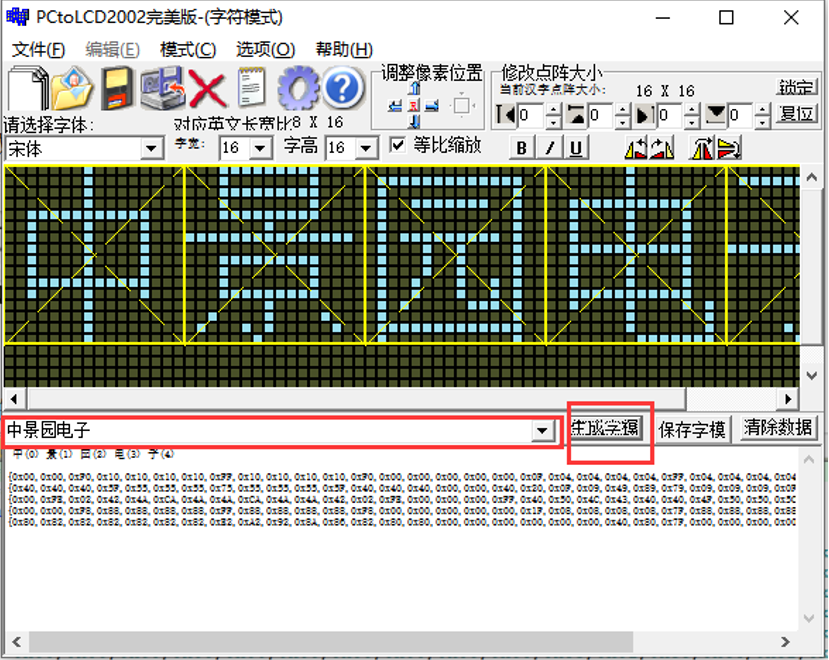Open the 文件(F) menu
Screen dimensions: 829x660
coord(38,50)
